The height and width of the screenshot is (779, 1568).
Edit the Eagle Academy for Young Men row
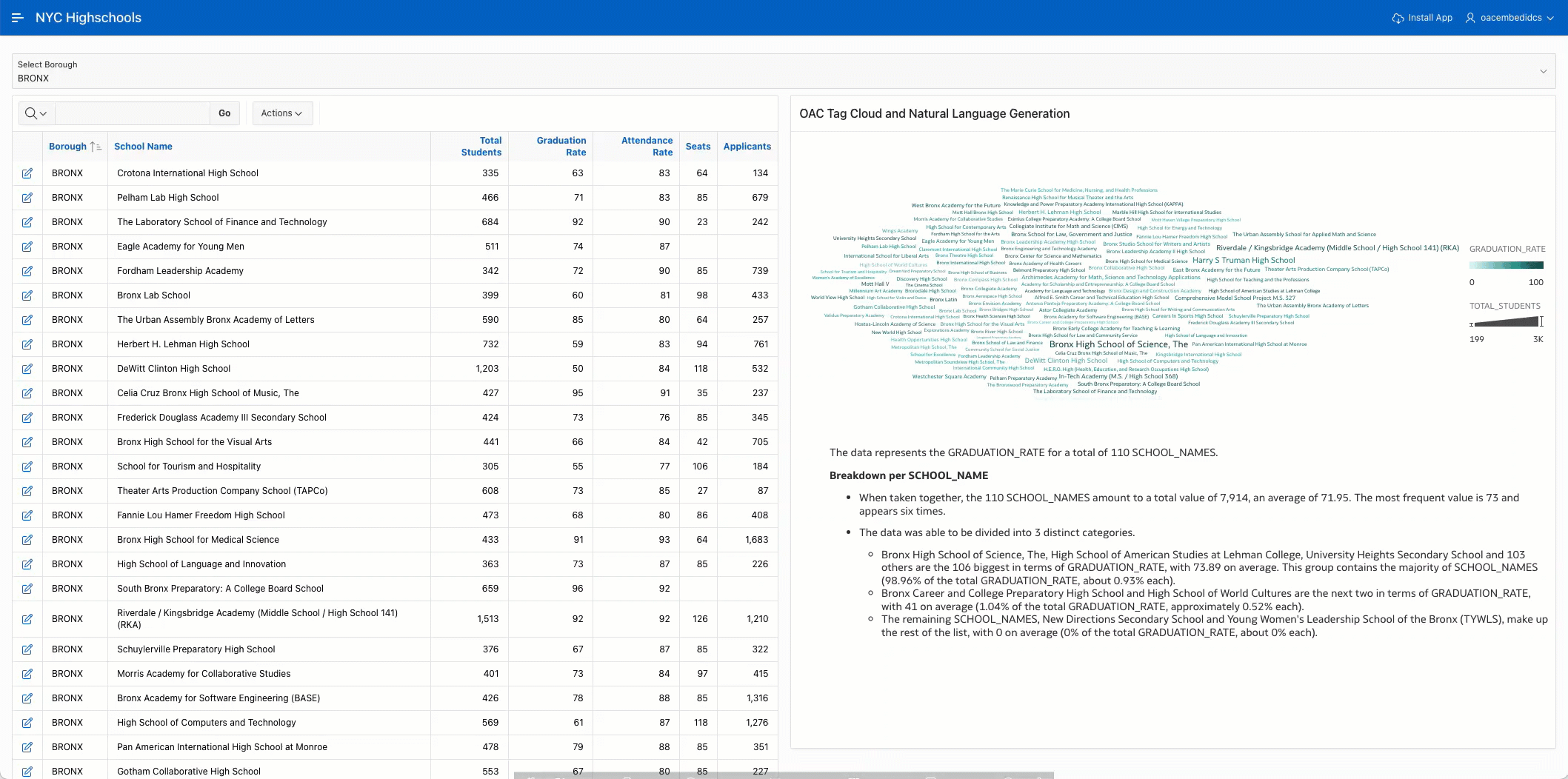click(27, 247)
